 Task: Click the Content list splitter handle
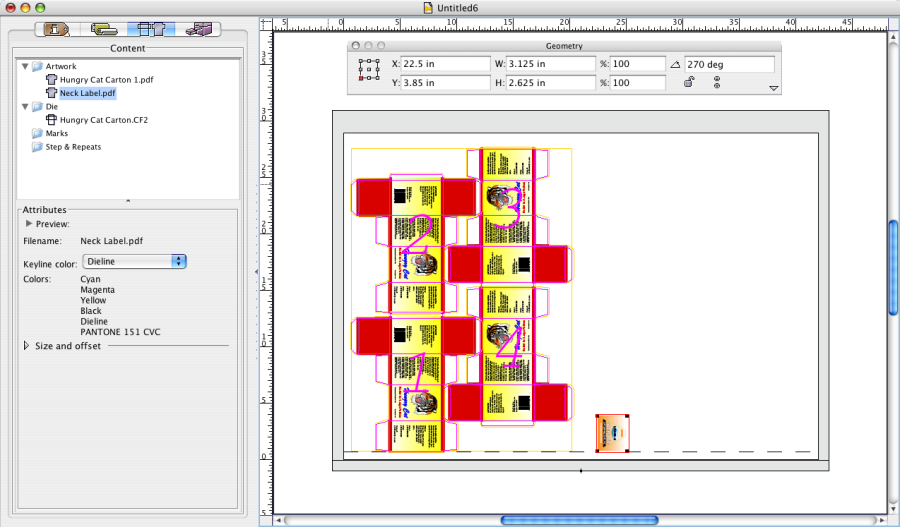point(127,202)
